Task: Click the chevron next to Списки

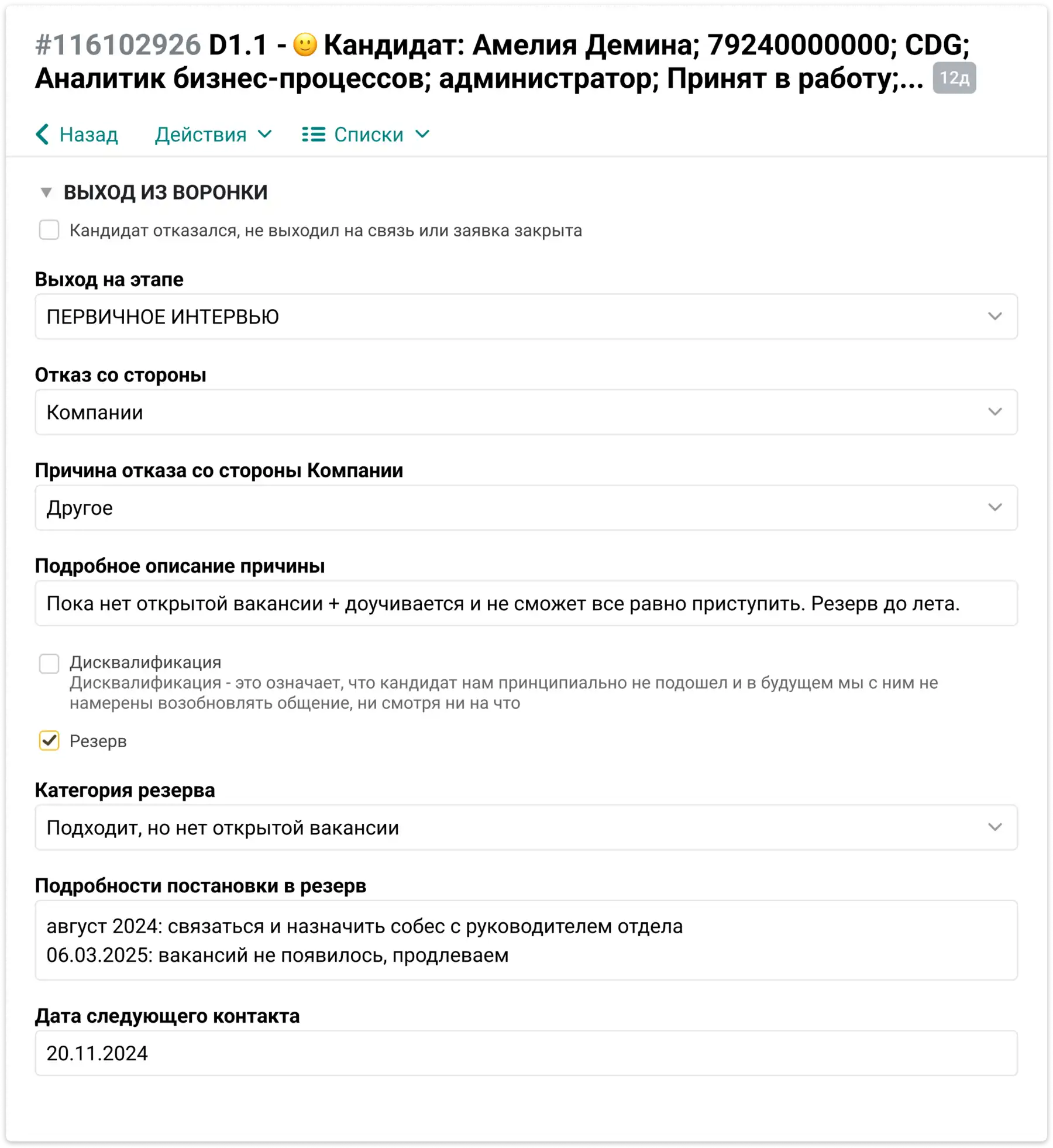Action: pos(422,135)
